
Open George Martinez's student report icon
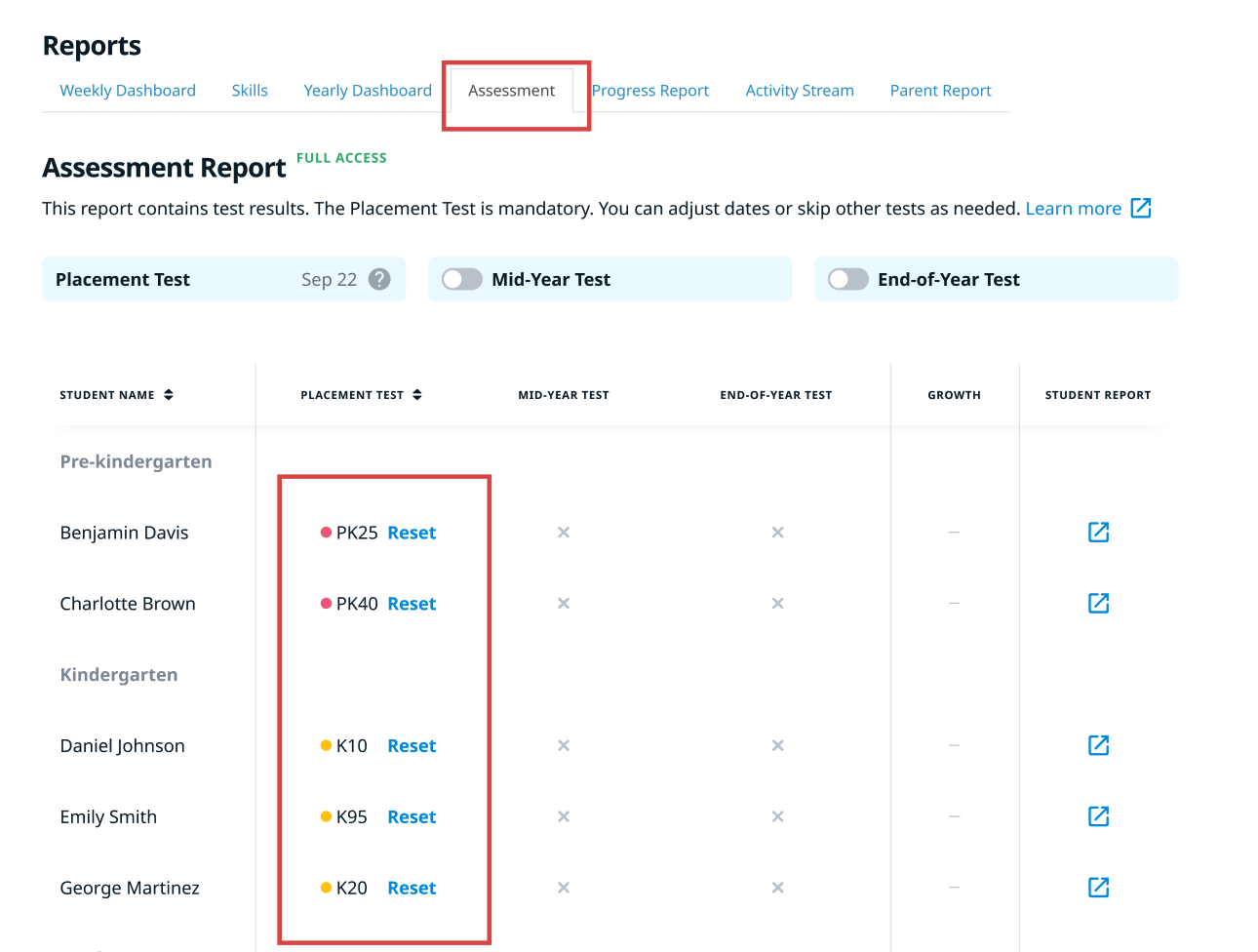tap(1098, 889)
